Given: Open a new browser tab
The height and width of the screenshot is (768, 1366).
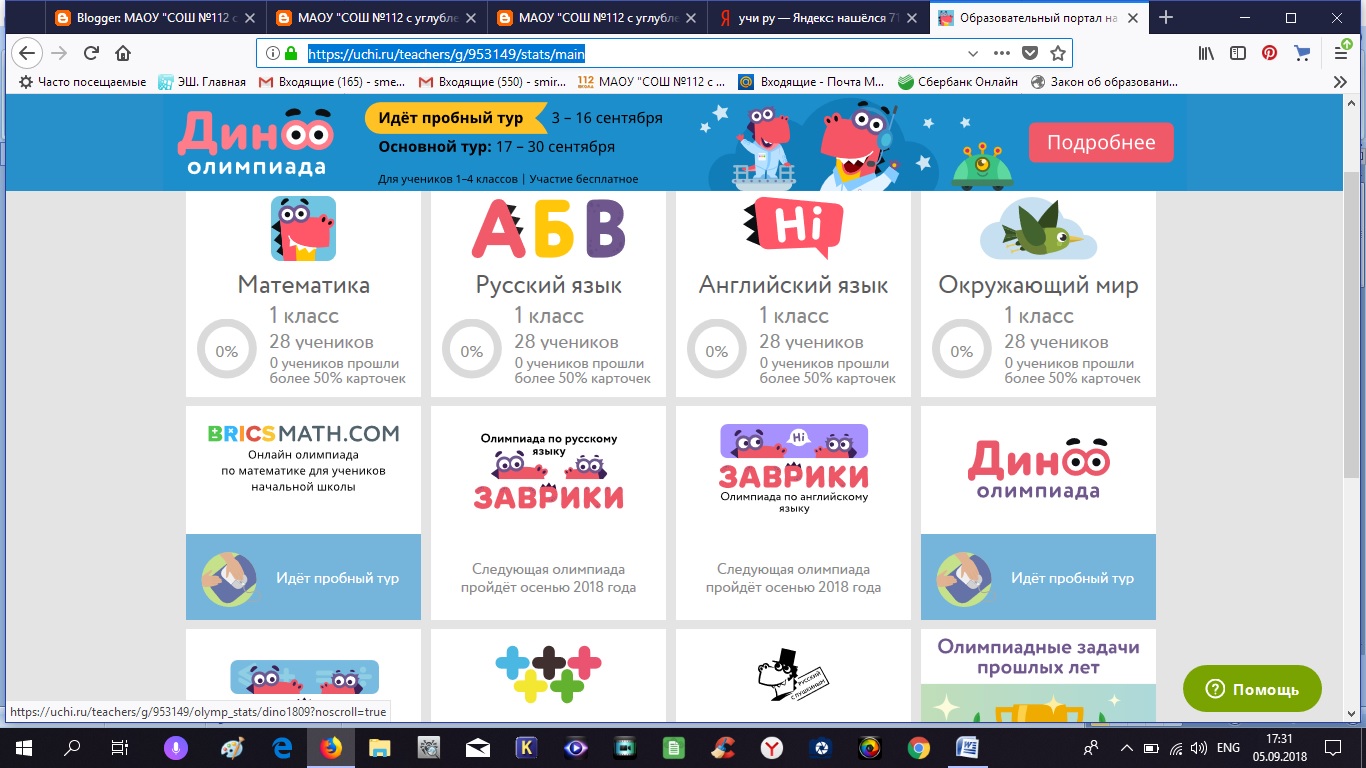Looking at the screenshot, I should (1166, 17).
